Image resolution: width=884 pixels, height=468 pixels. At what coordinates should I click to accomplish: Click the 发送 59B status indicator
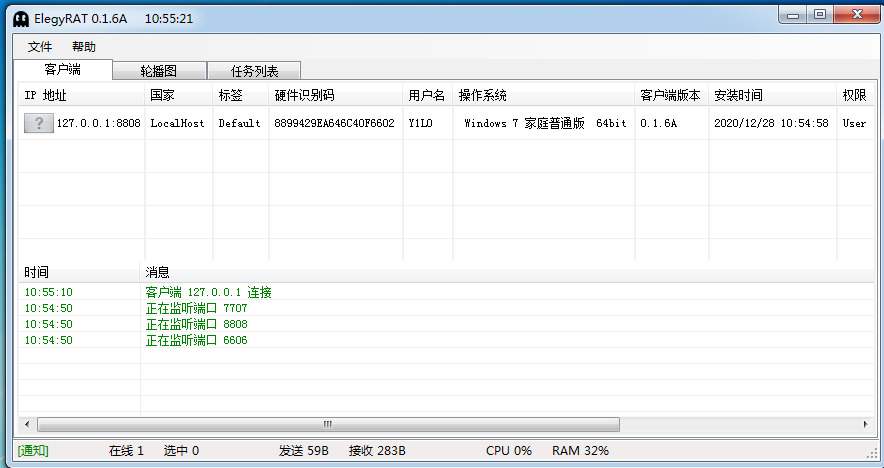pos(303,451)
